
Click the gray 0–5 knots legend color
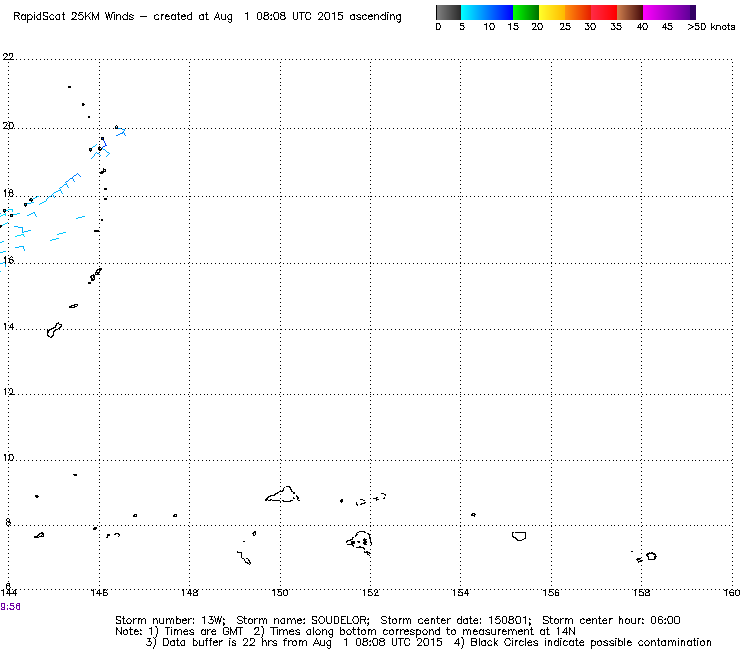(448, 12)
